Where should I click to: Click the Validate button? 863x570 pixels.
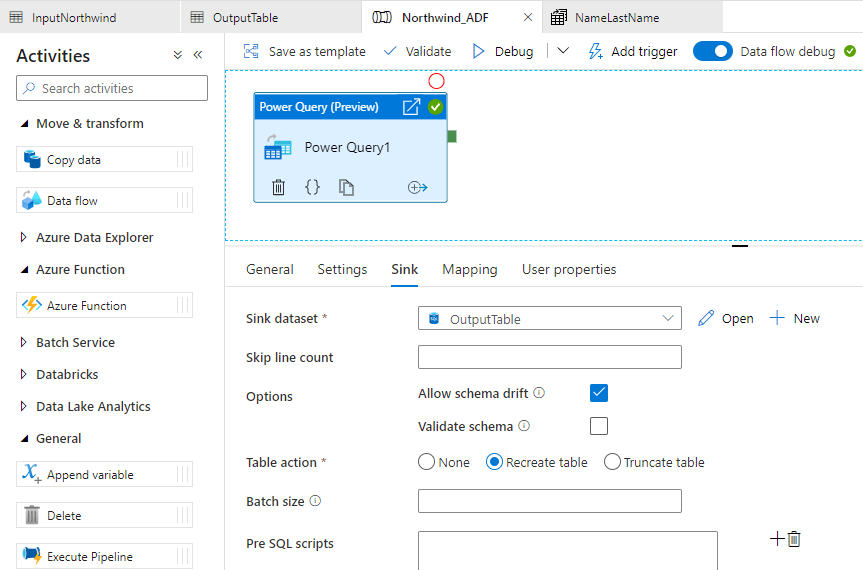point(417,51)
